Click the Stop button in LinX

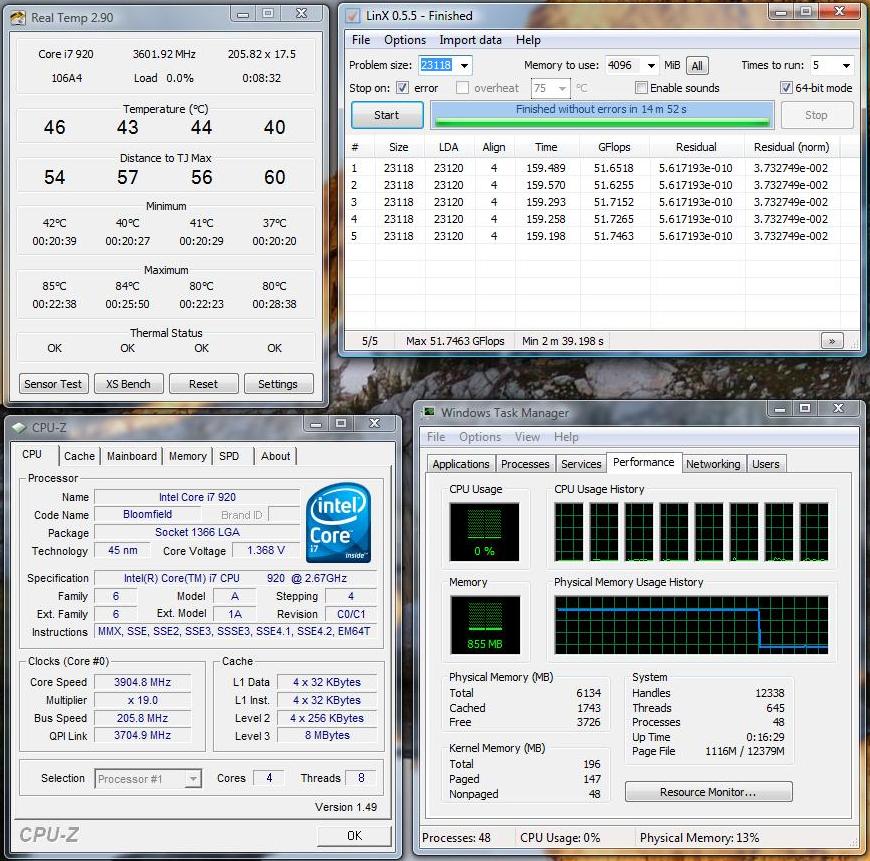click(x=816, y=115)
